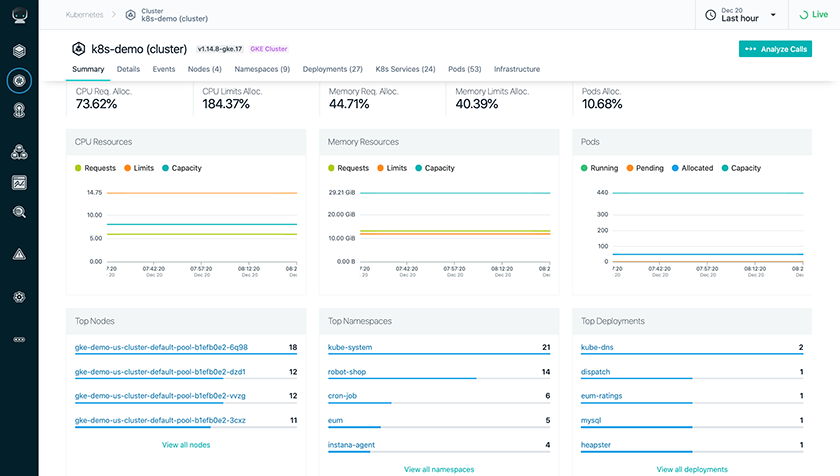
Task: Open the kube-system namespace
Action: click(350, 347)
